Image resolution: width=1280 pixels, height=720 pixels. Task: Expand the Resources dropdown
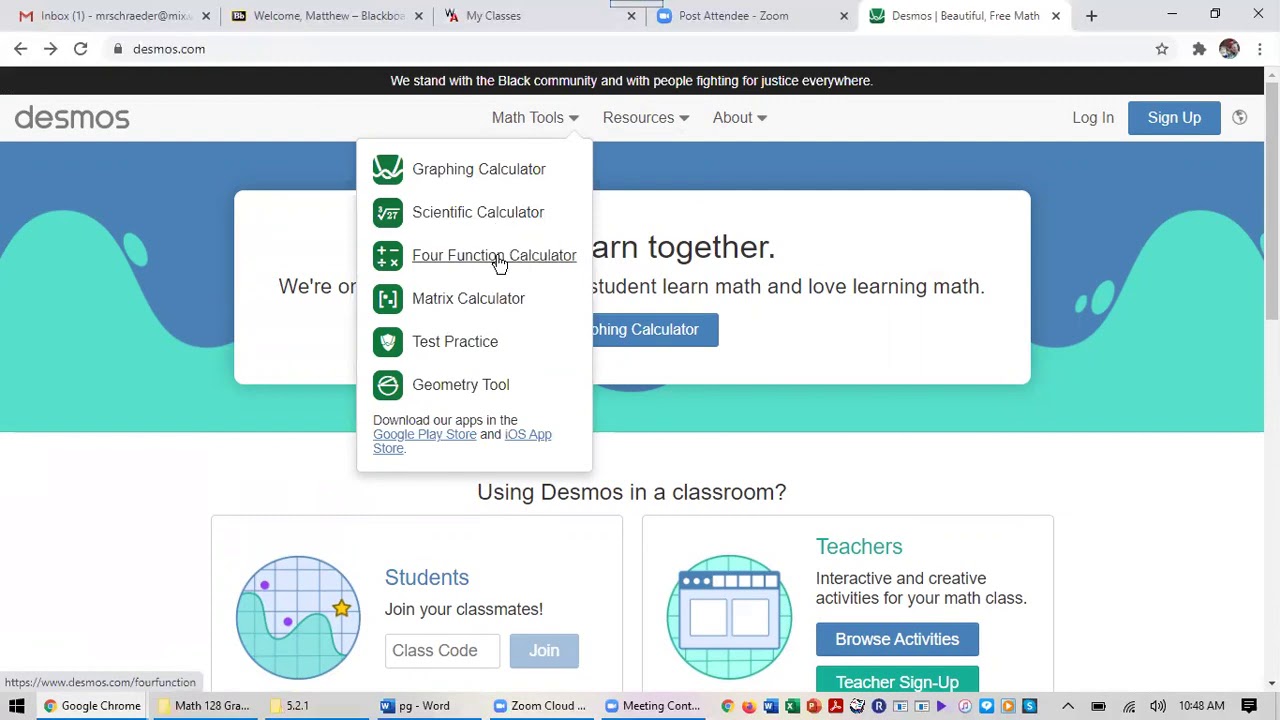pyautogui.click(x=645, y=118)
